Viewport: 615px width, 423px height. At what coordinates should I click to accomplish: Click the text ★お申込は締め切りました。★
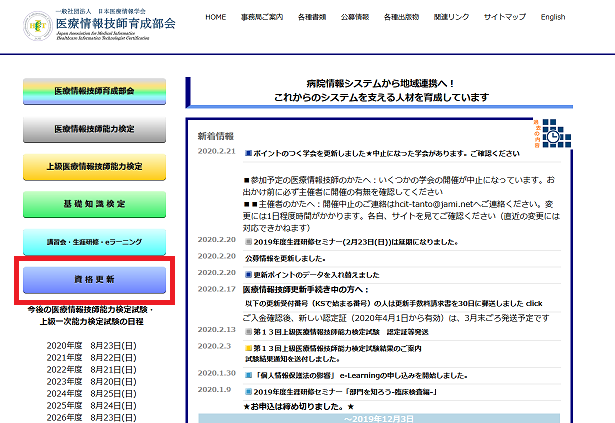pyautogui.click(x=298, y=407)
